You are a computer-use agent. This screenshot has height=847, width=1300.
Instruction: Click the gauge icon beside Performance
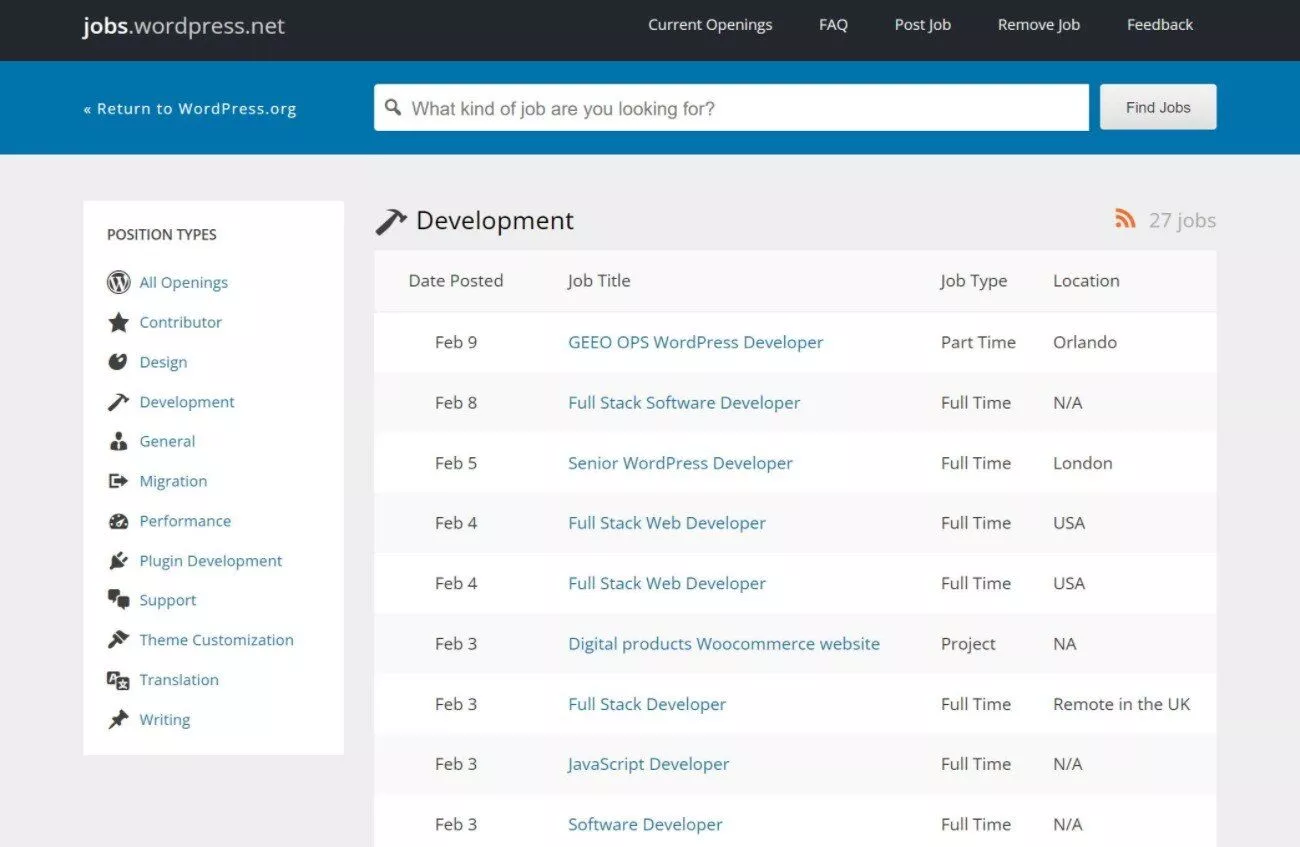[x=119, y=521]
